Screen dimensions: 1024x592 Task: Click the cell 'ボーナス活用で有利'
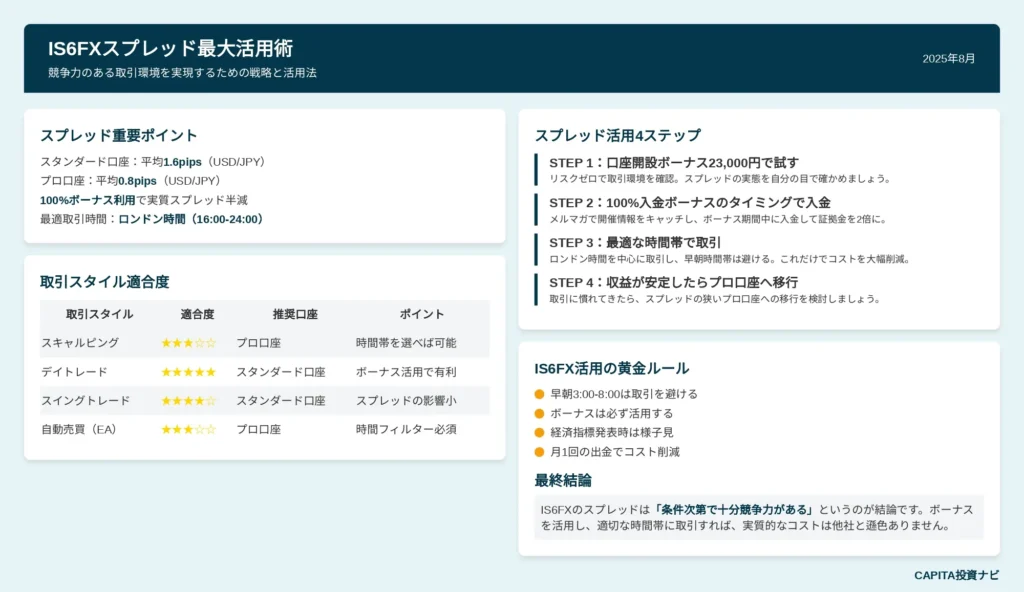(406, 372)
